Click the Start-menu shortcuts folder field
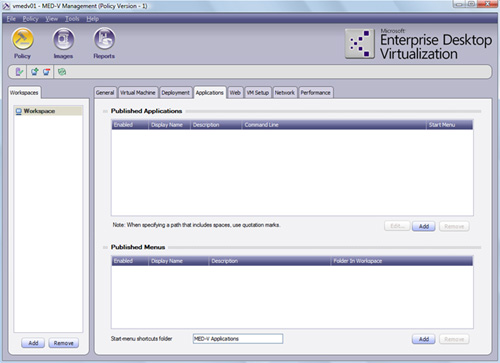This screenshot has height=363, width=500. pos(238,339)
